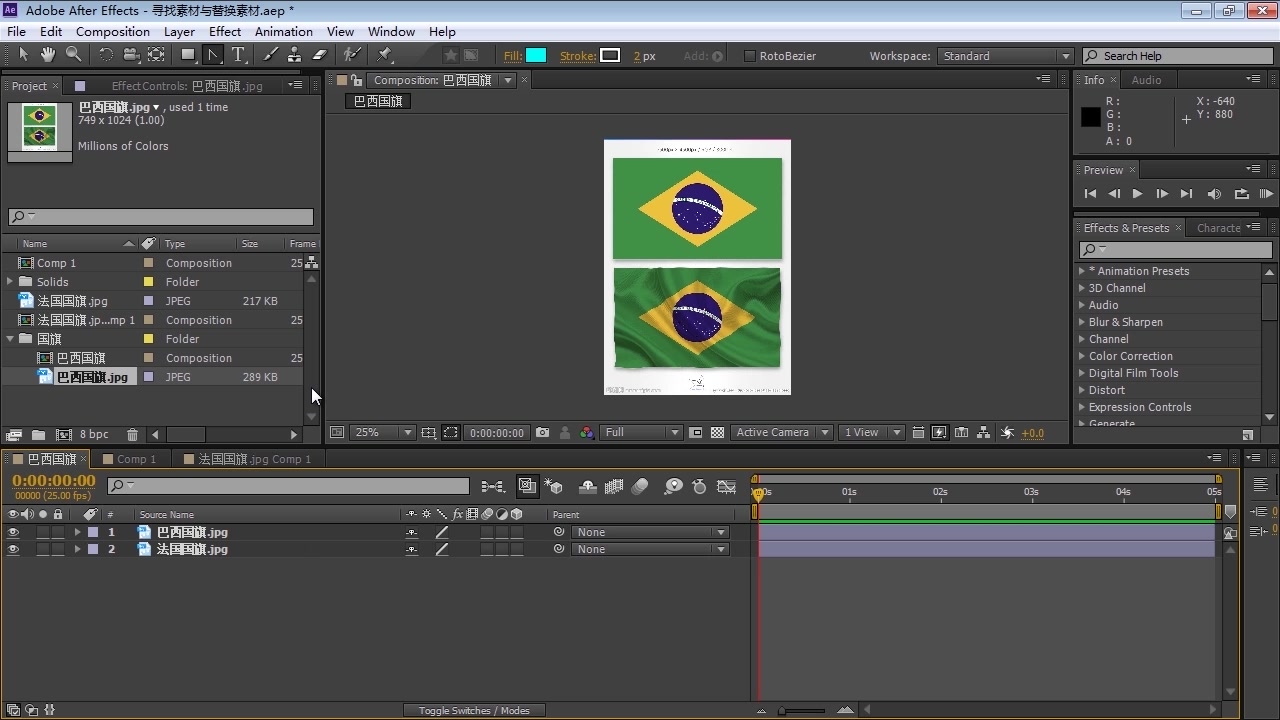The width and height of the screenshot is (1280, 720).
Task: Reset exposure icon in viewer
Action: 1008,433
